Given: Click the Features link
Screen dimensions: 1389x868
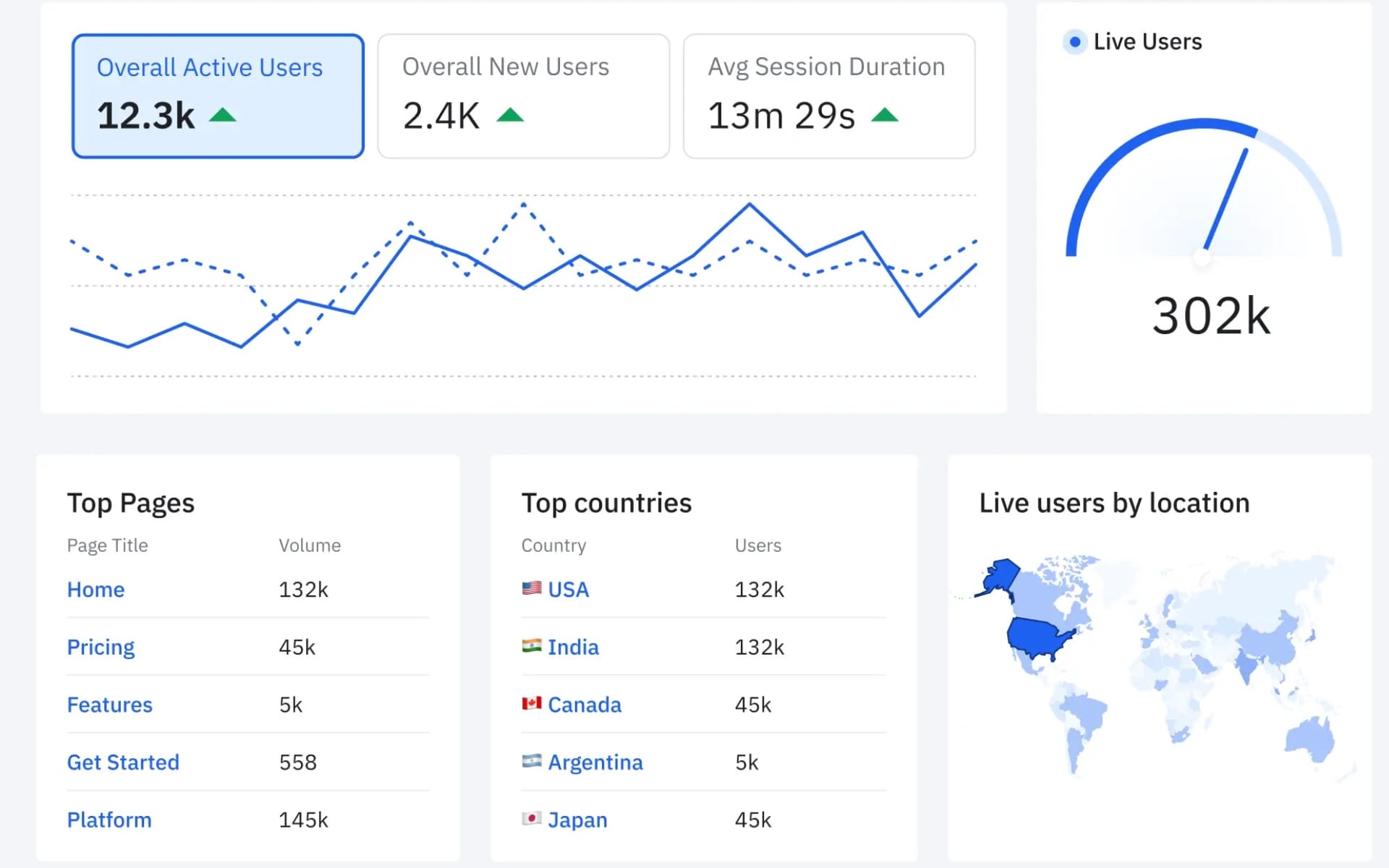Looking at the screenshot, I should pos(109,704).
